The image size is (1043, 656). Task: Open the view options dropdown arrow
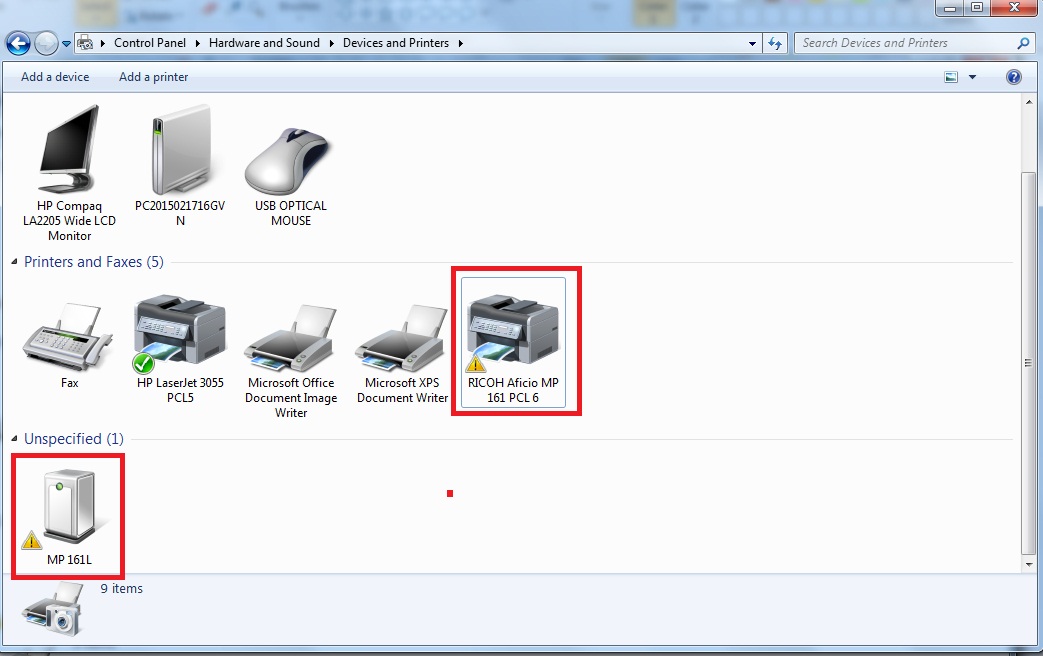(972, 77)
